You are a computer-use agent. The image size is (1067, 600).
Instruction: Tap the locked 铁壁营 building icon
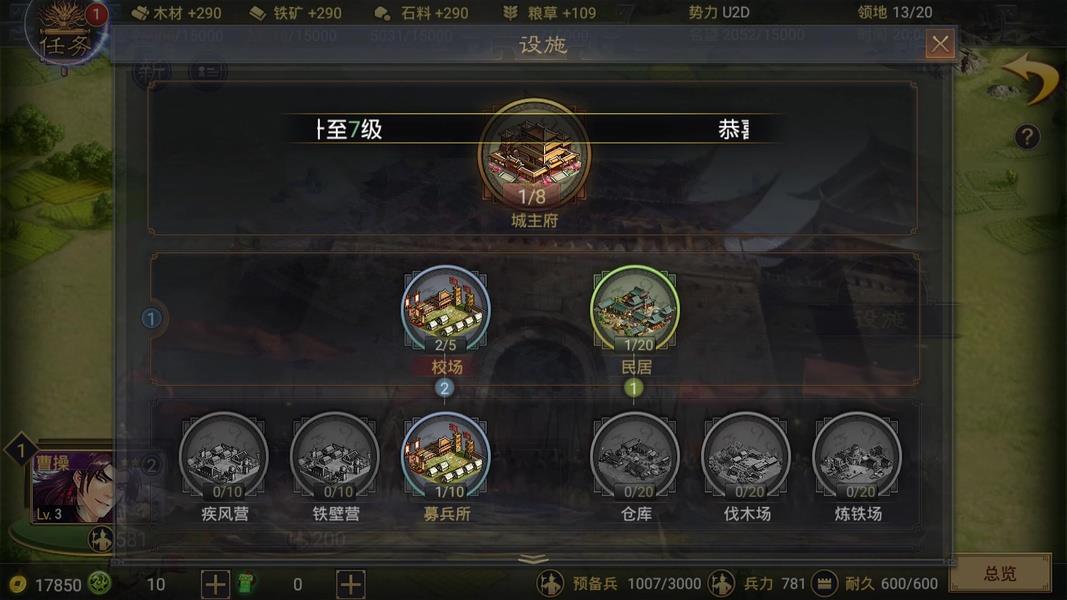tap(335, 456)
